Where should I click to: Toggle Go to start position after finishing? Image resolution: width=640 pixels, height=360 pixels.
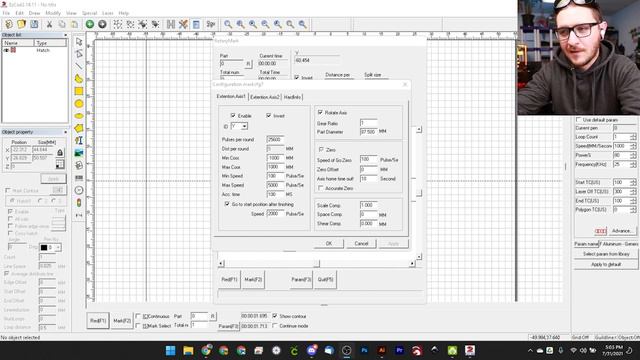(227, 204)
